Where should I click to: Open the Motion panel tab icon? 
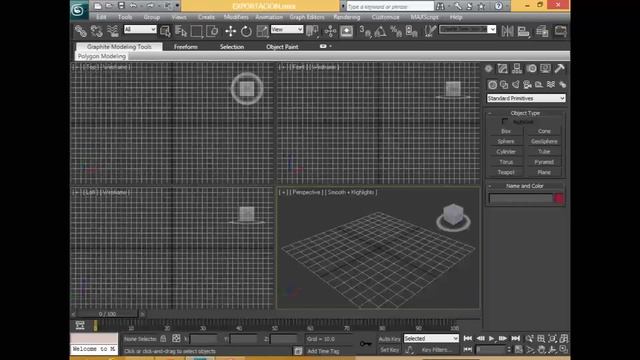tap(531, 69)
